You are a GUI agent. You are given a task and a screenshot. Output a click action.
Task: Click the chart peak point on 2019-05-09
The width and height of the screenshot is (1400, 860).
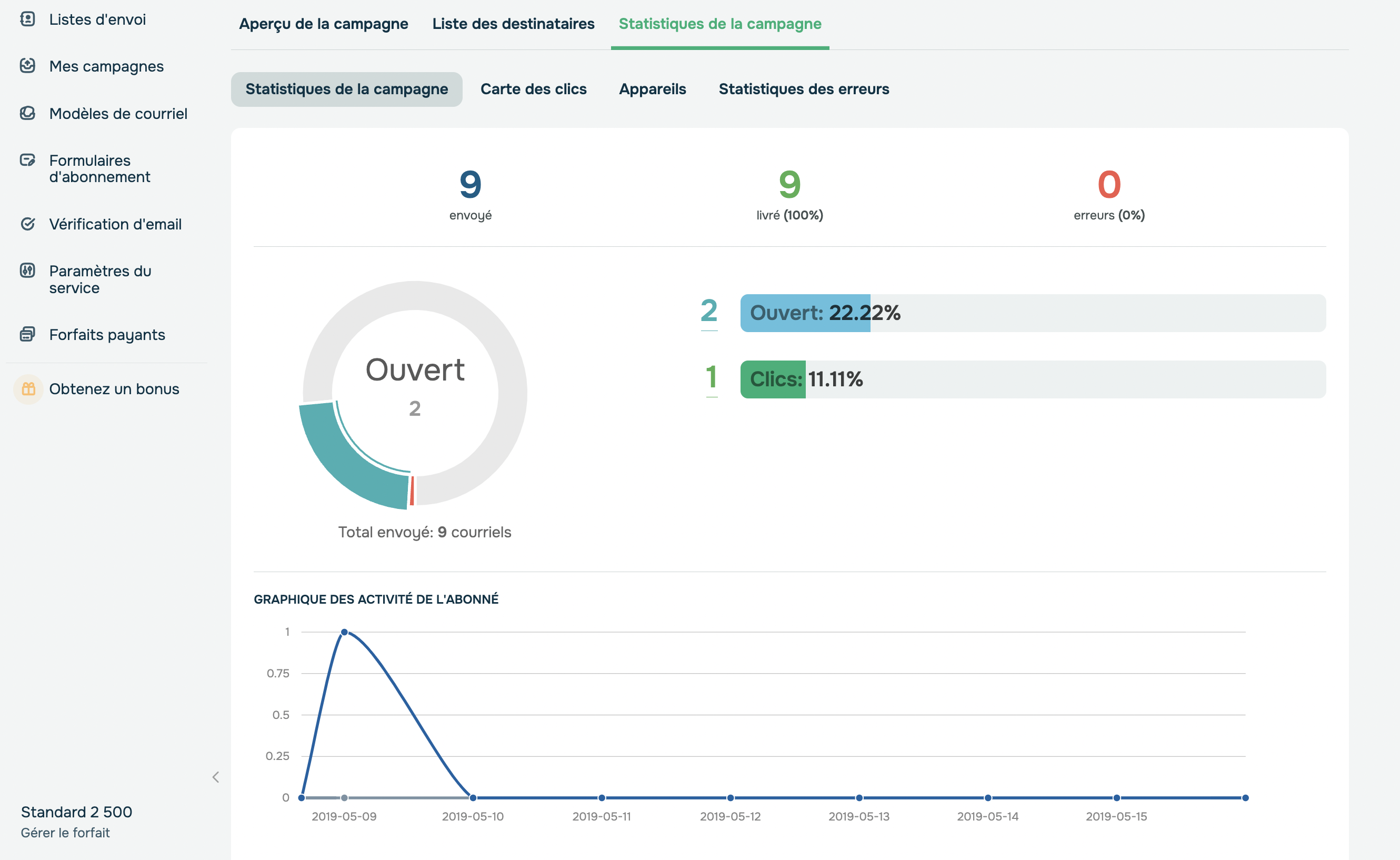pyautogui.click(x=344, y=632)
